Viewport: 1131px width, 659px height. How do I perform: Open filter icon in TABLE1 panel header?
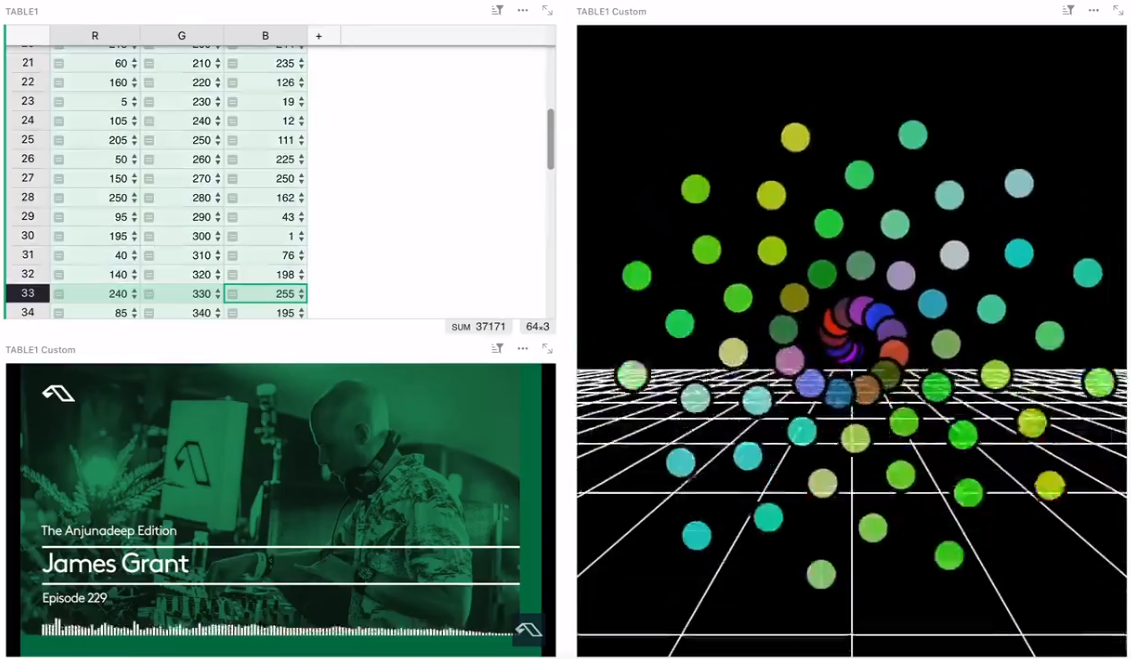497,10
